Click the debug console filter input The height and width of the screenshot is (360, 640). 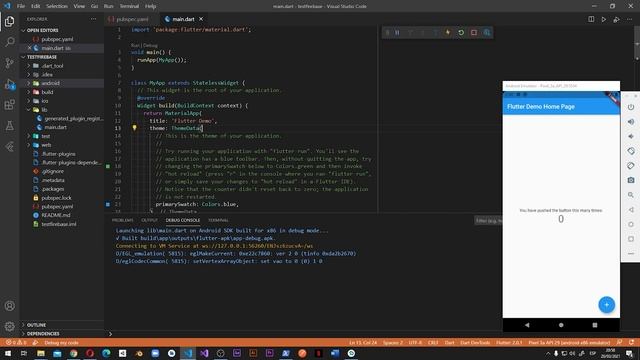tap(488, 220)
